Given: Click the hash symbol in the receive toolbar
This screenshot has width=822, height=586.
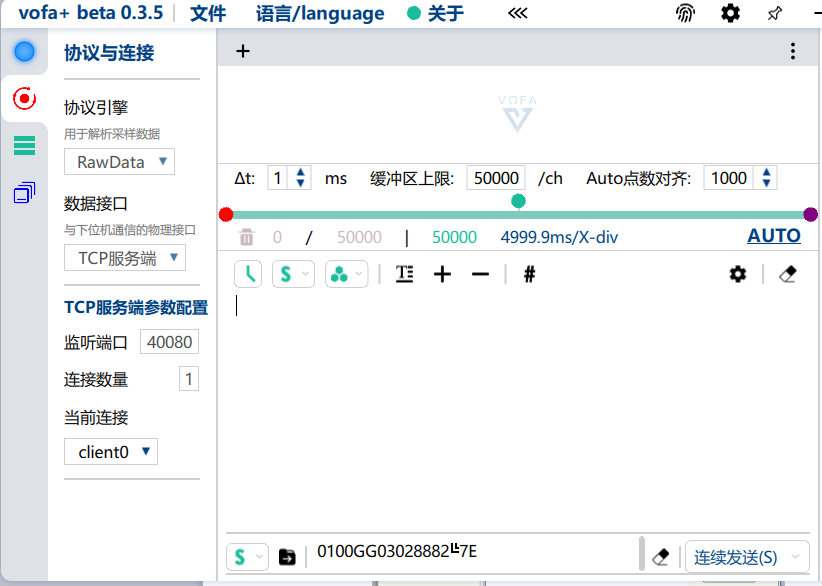Looking at the screenshot, I should click(x=529, y=274).
